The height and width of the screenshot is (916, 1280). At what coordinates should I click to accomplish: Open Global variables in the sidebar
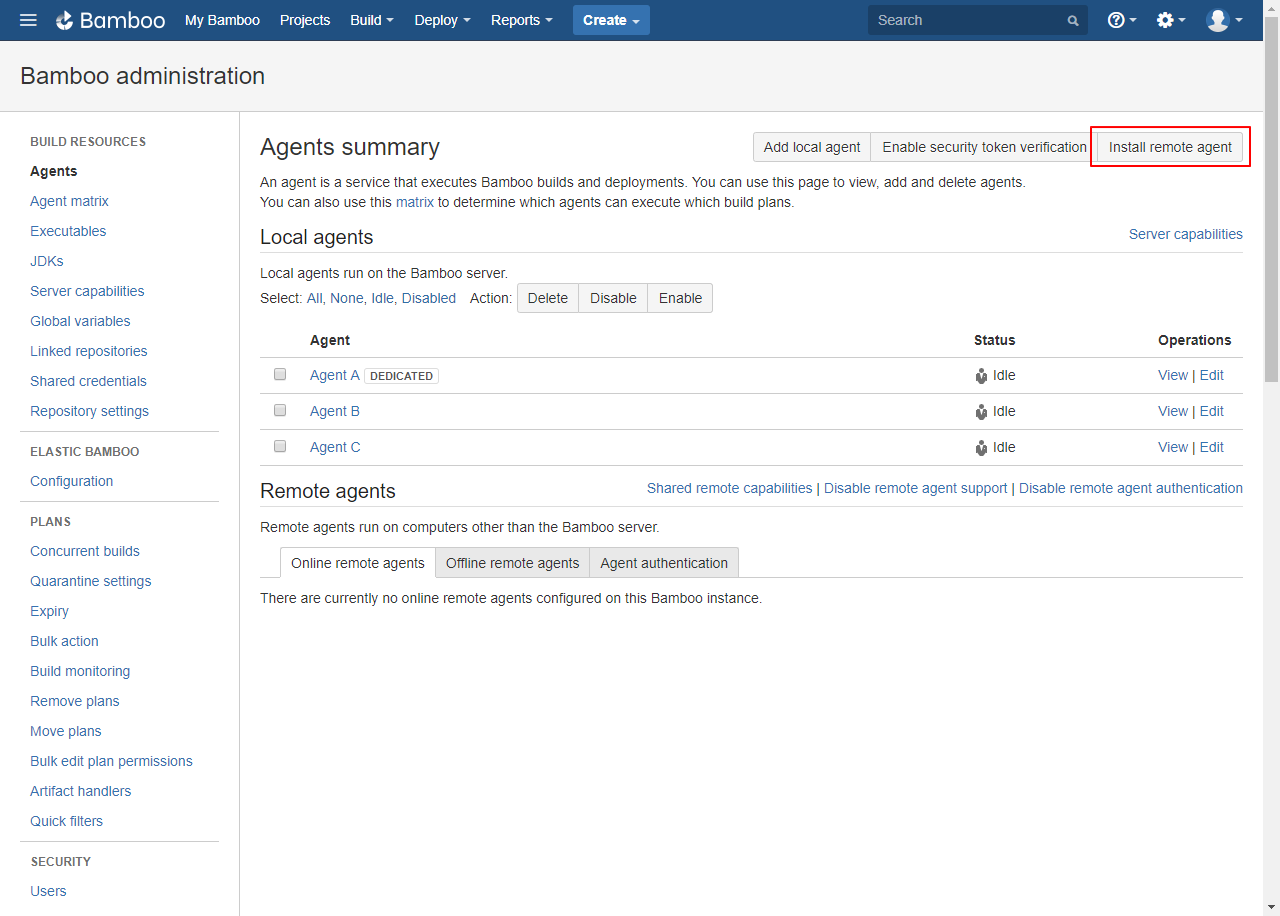pos(80,321)
